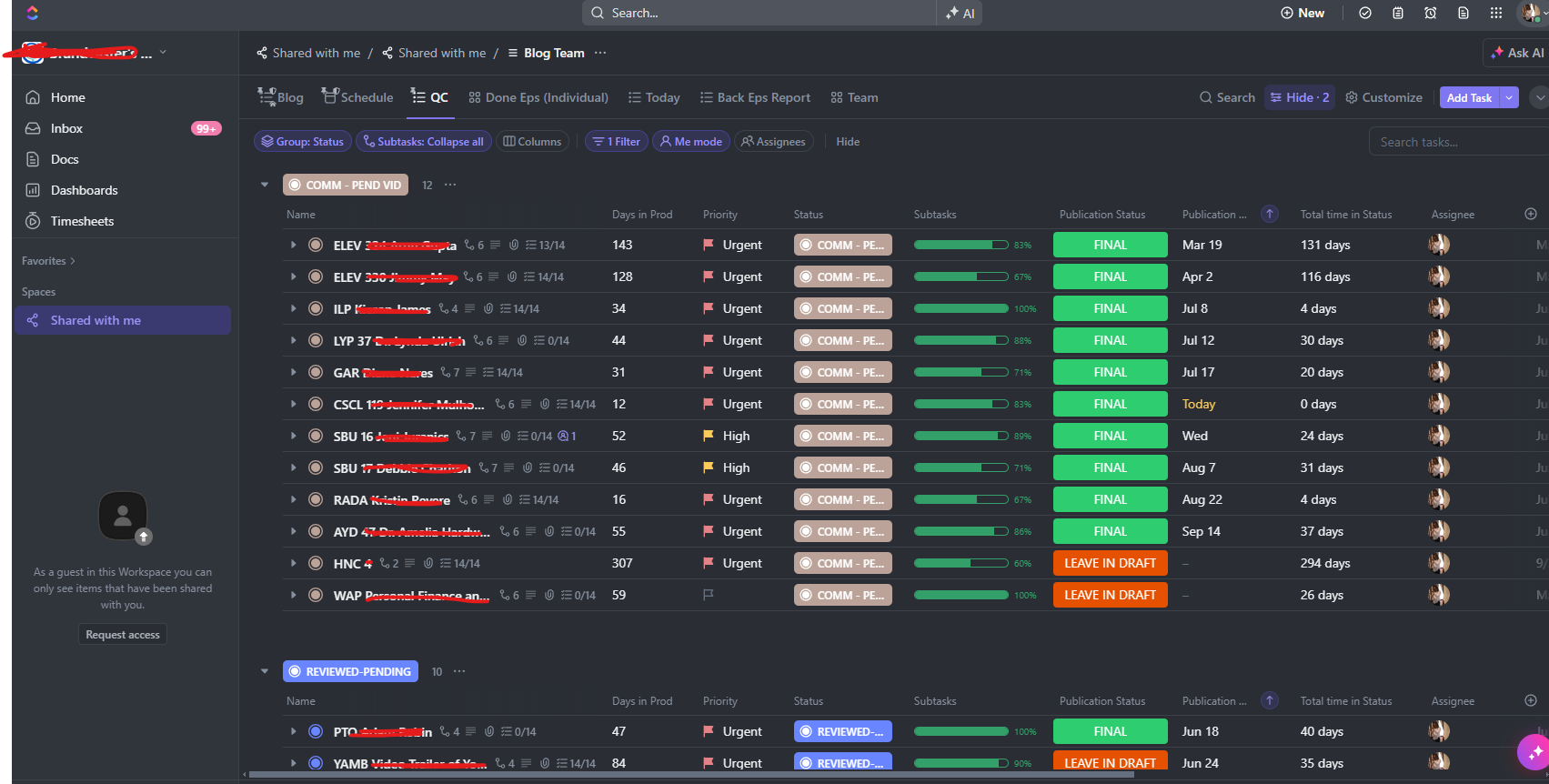Open the Group: Status option

tap(303, 141)
